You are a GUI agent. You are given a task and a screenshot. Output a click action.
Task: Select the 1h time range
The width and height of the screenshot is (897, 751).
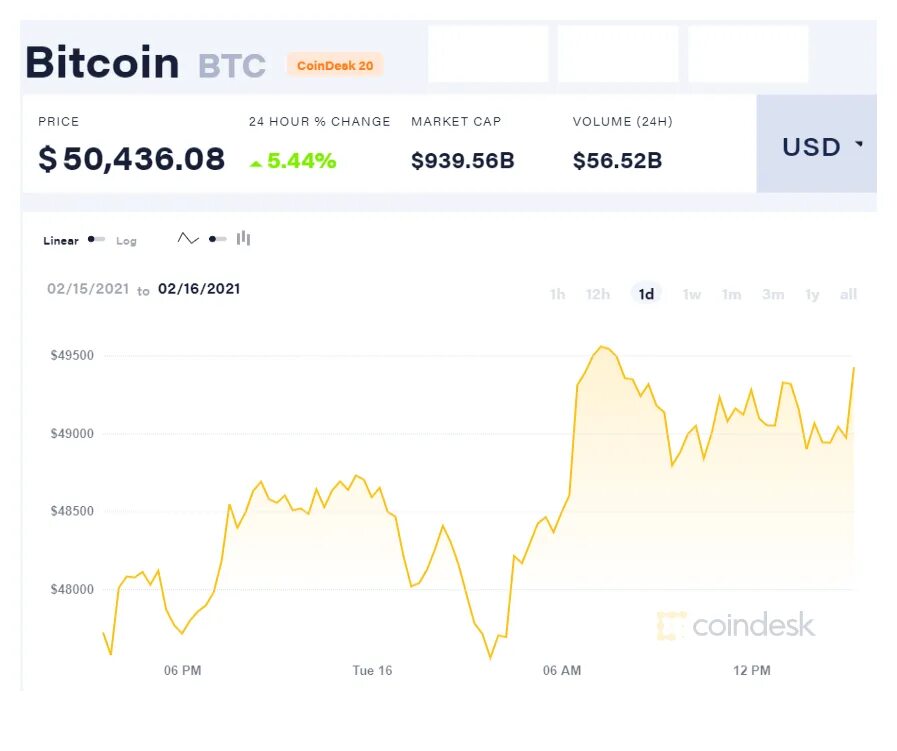pos(557,294)
